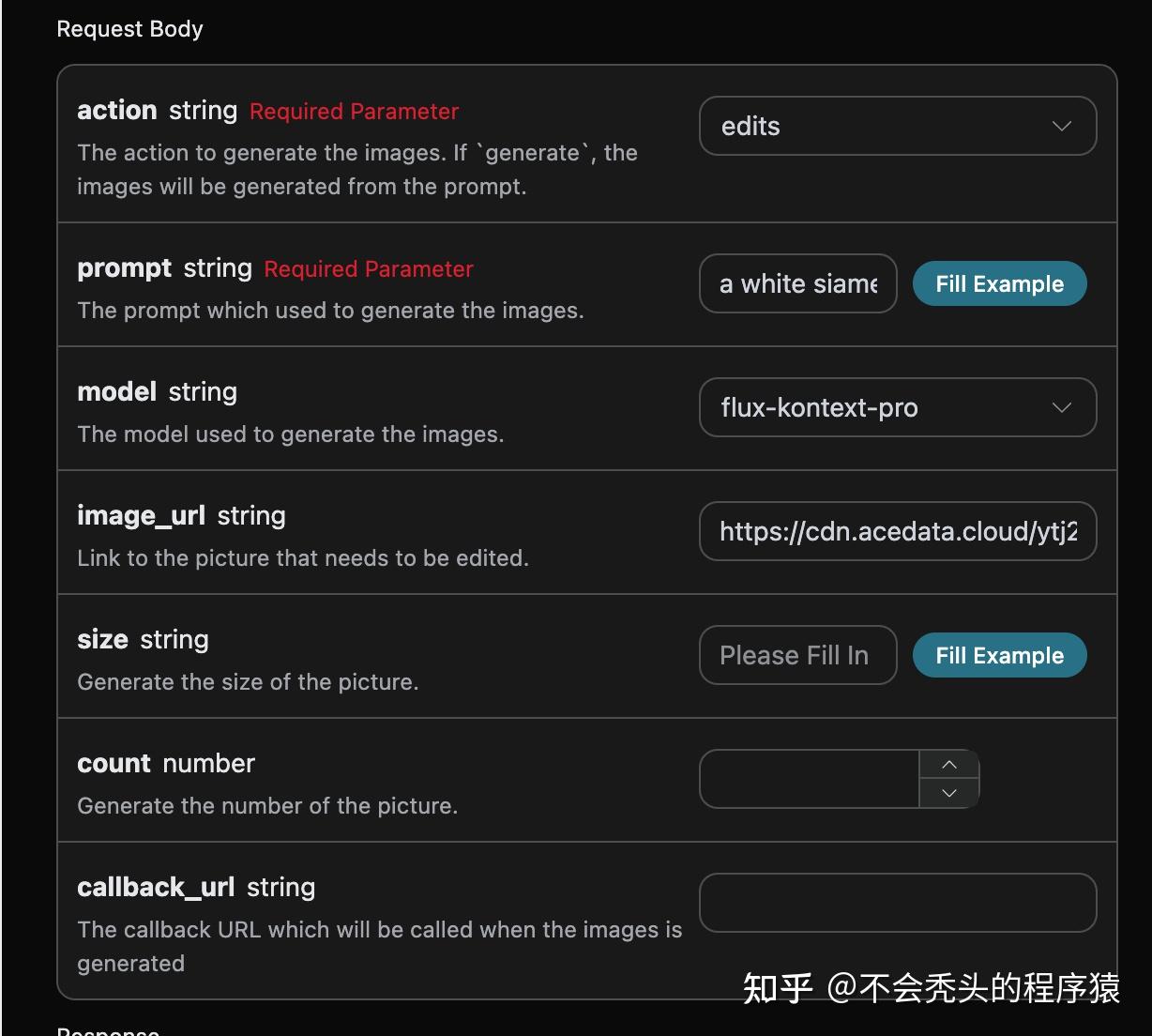The height and width of the screenshot is (1036, 1152).
Task: Click the count number input field
Action: 810,779
